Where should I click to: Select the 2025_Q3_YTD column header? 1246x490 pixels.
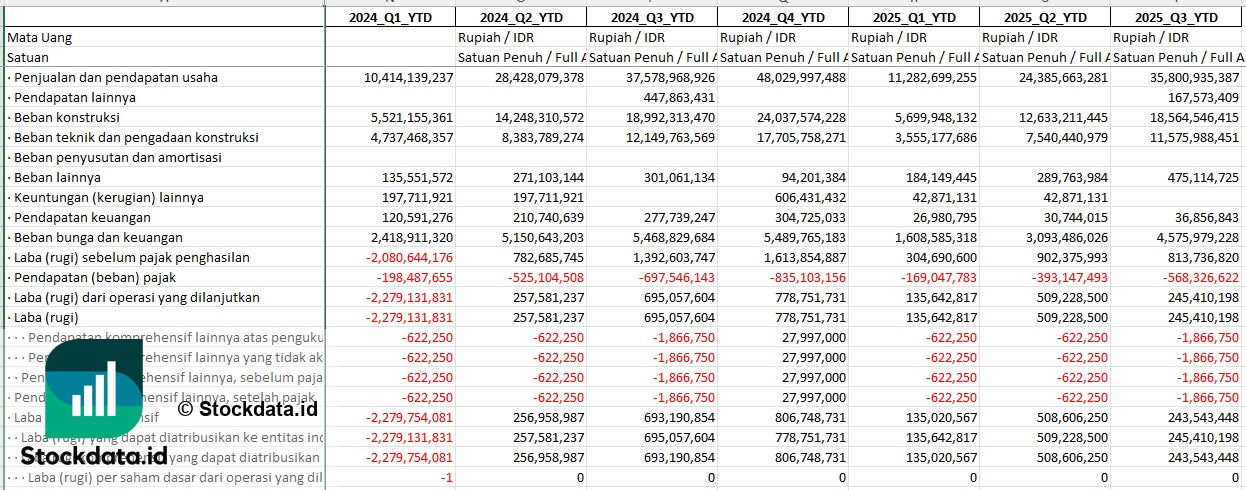1177,17
